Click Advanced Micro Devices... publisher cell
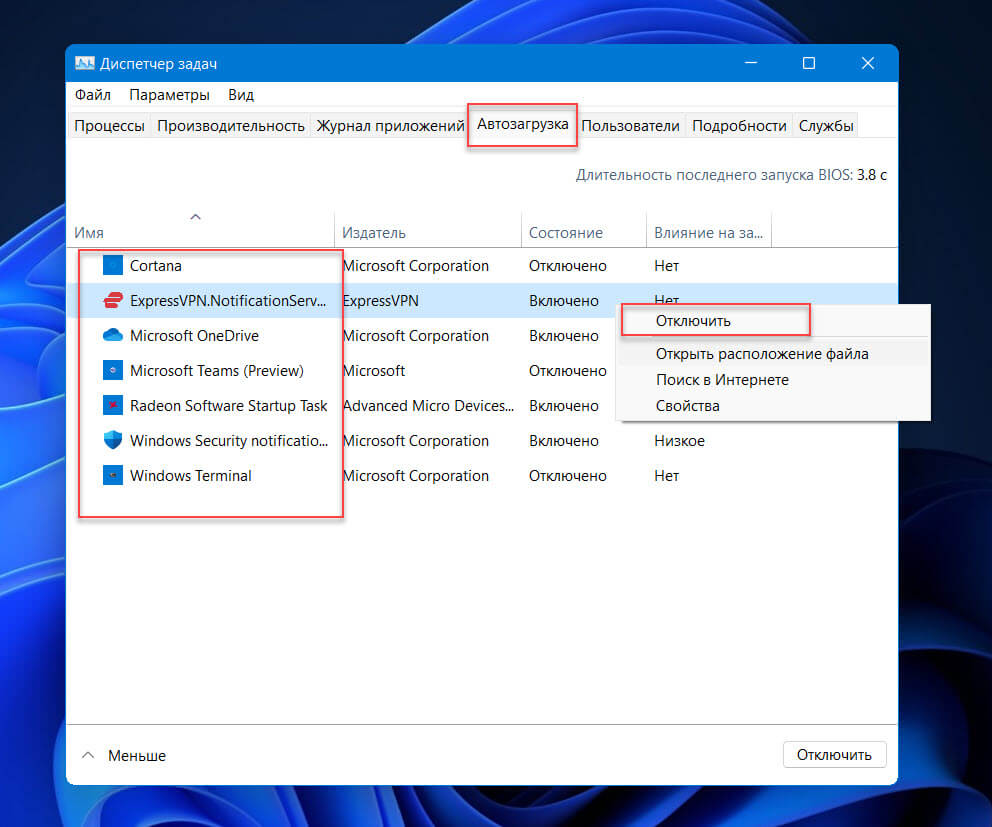 coord(428,406)
